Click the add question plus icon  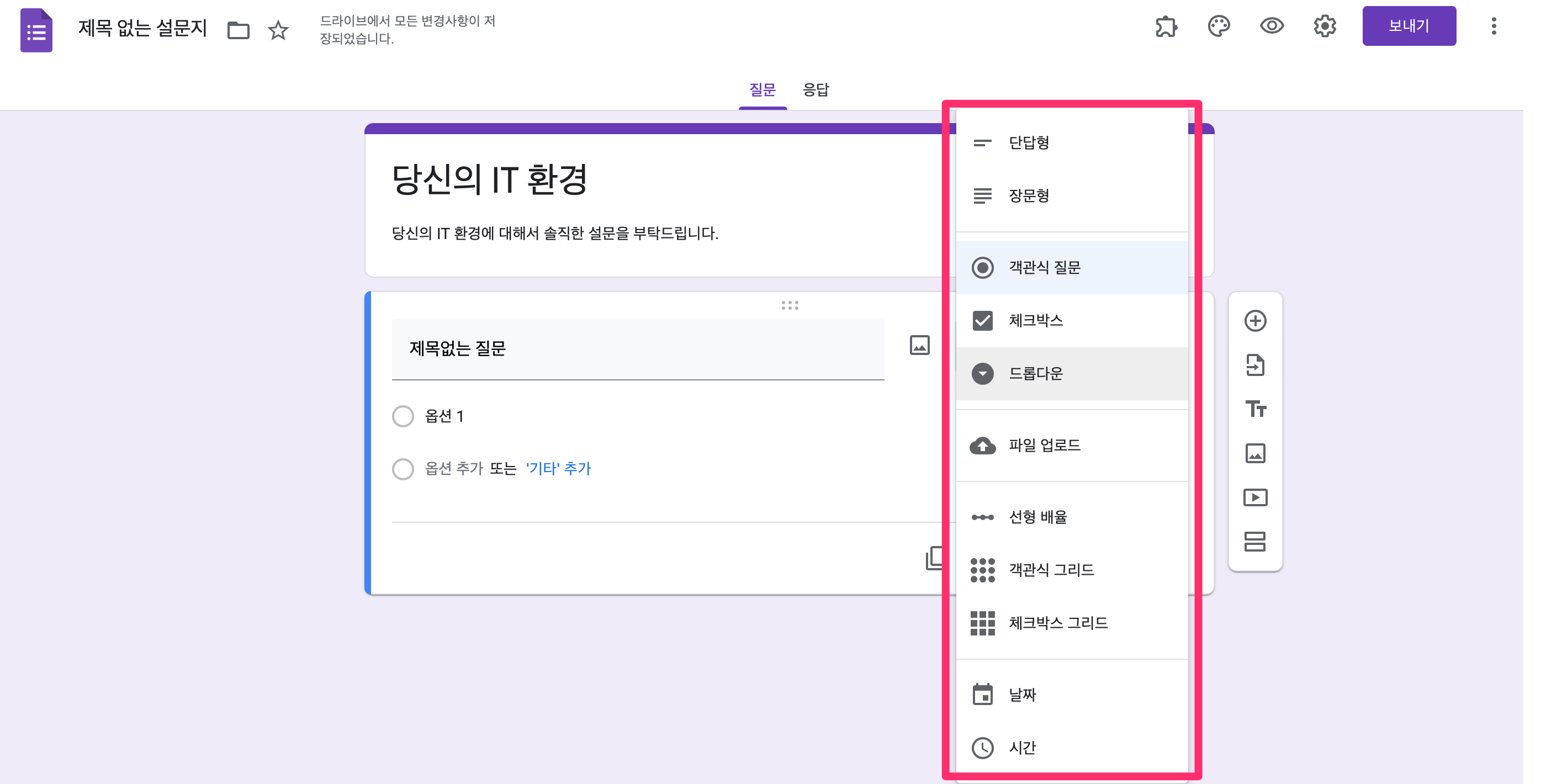1255,321
